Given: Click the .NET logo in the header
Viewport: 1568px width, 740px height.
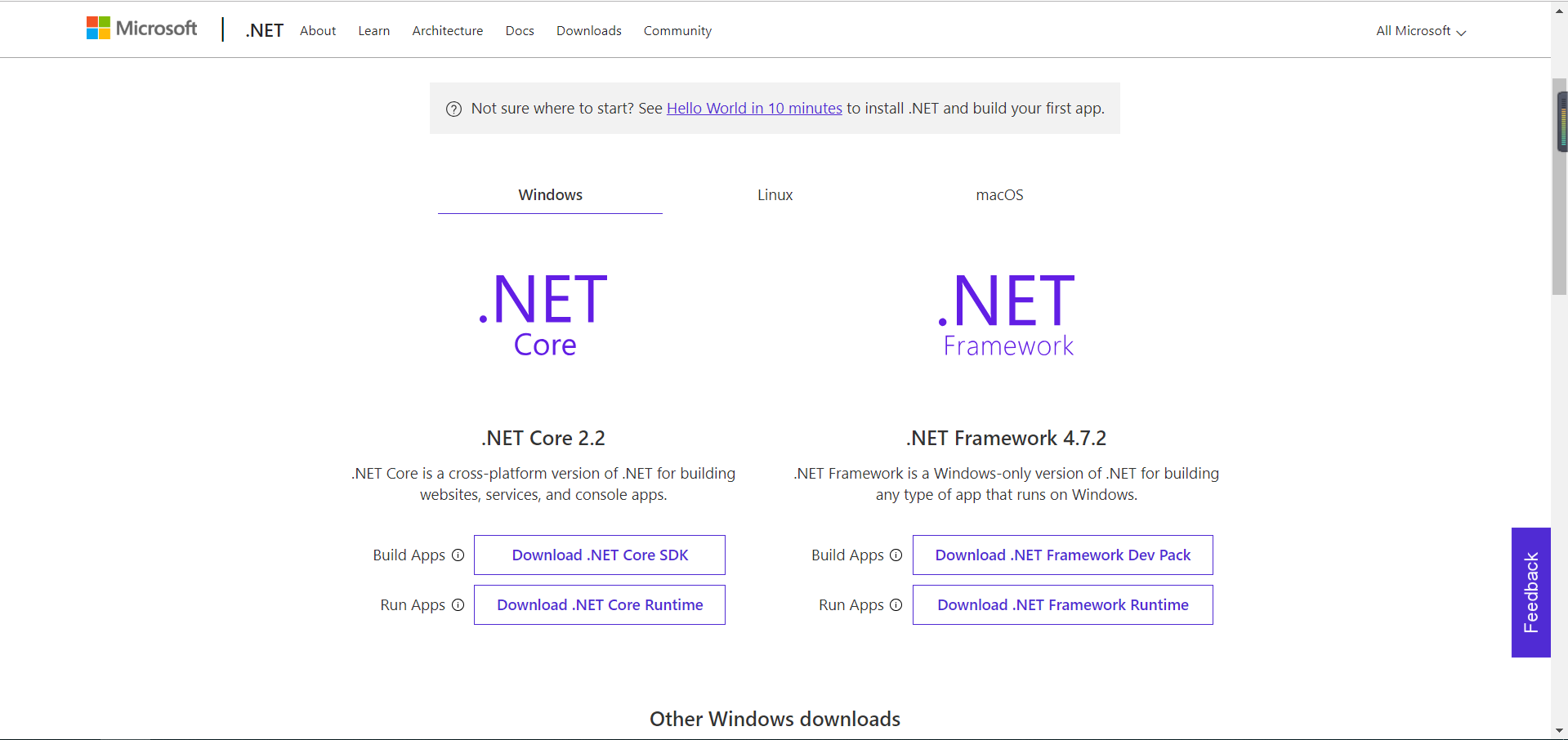Looking at the screenshot, I should [x=264, y=29].
